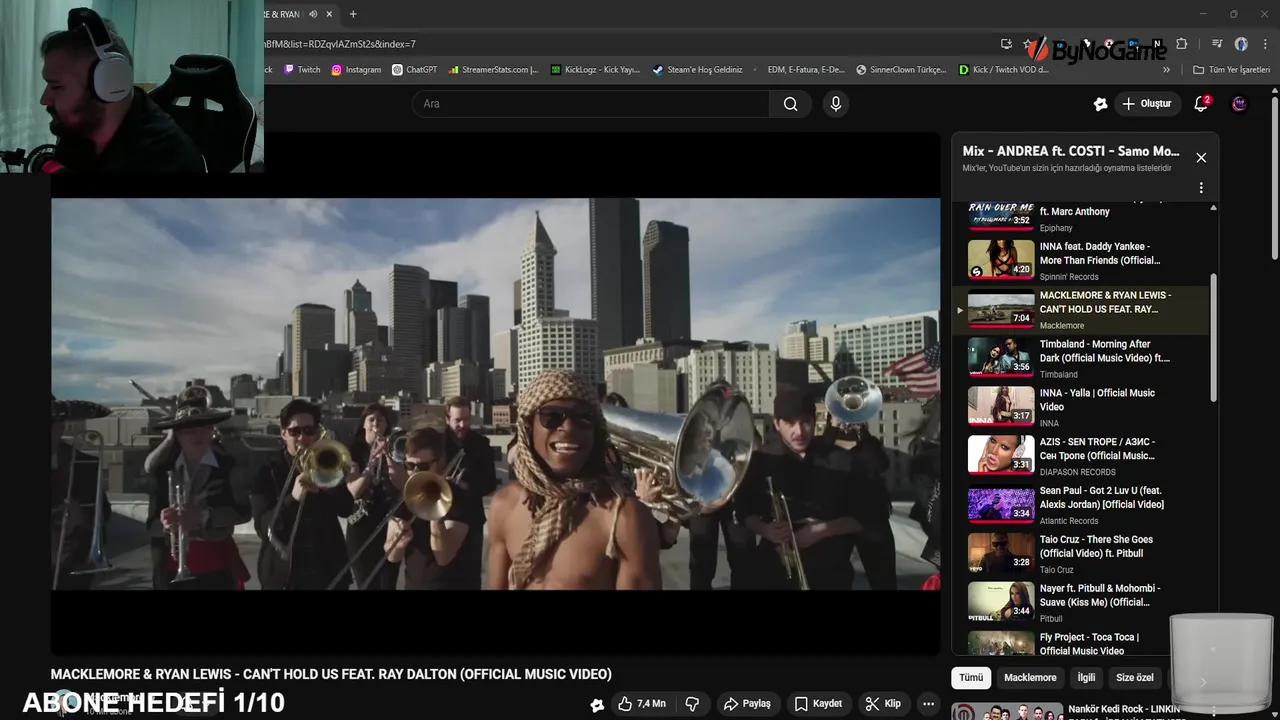Start voice search with the microphone icon
Image resolution: width=1280 pixels, height=720 pixels.
point(836,104)
